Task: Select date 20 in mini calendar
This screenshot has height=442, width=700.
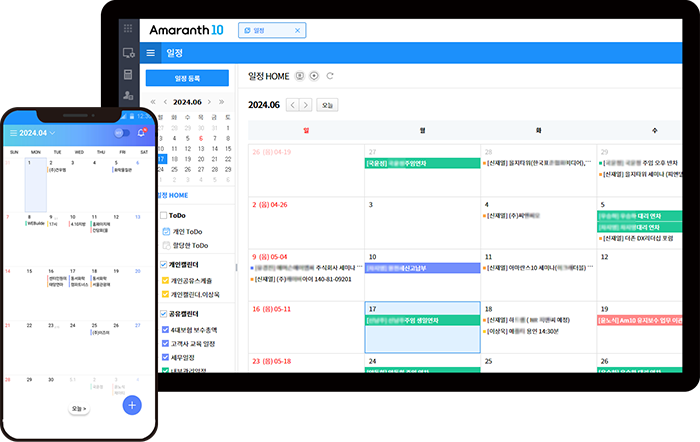Action: click(201, 159)
